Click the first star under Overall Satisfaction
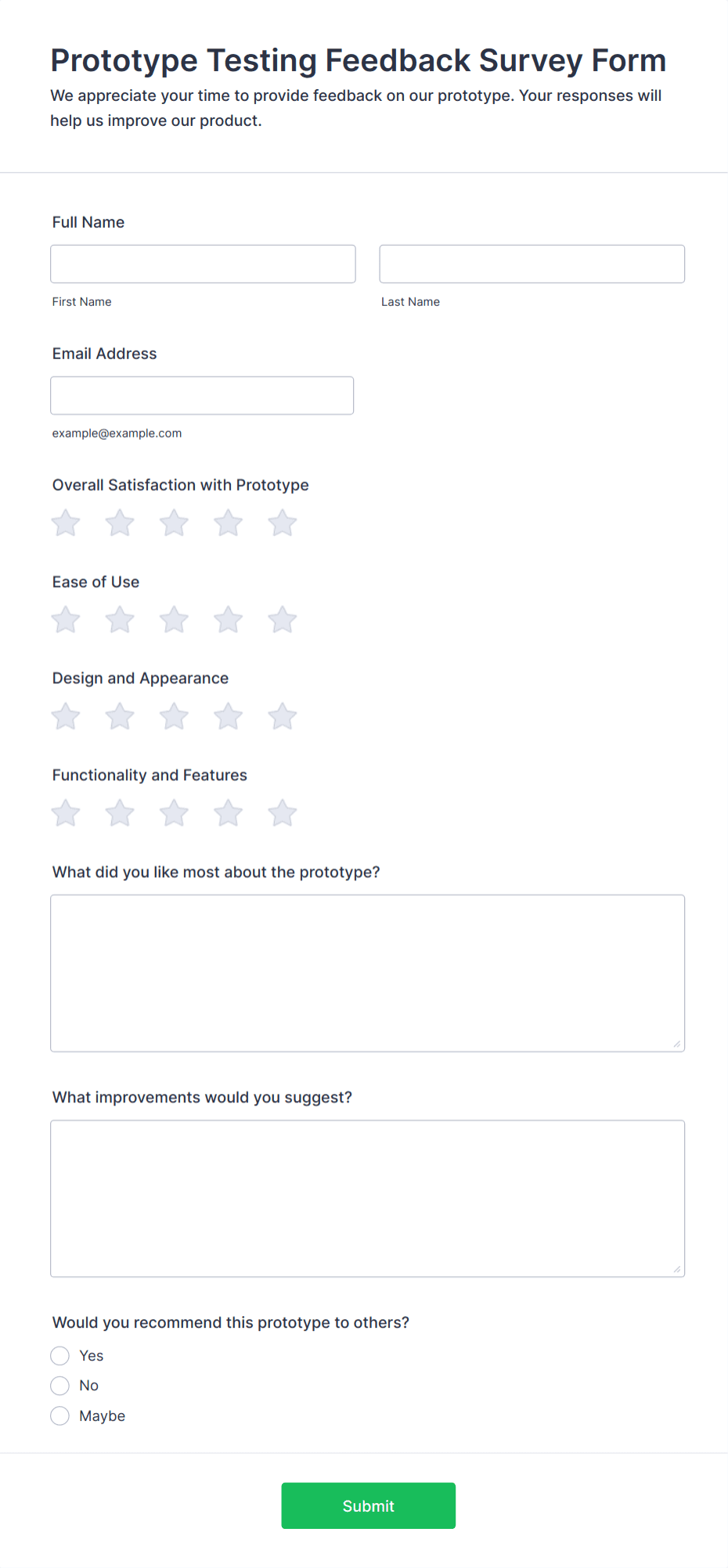The height and width of the screenshot is (1568, 728). click(x=65, y=522)
